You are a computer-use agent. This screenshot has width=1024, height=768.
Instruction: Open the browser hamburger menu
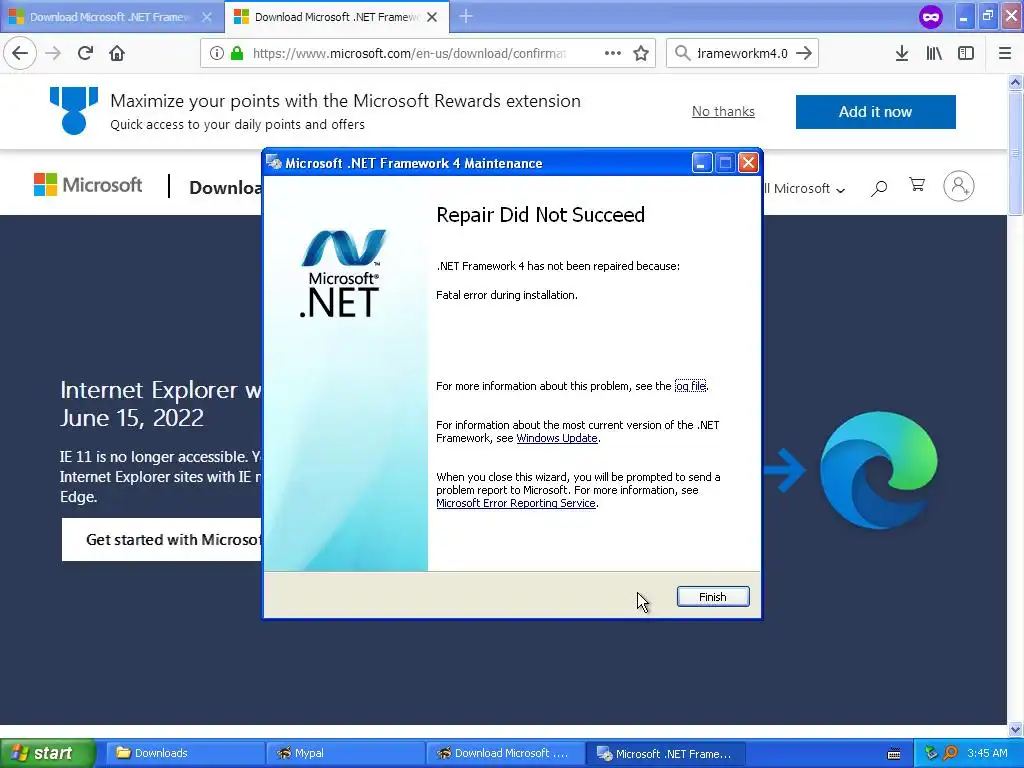tap(1005, 53)
